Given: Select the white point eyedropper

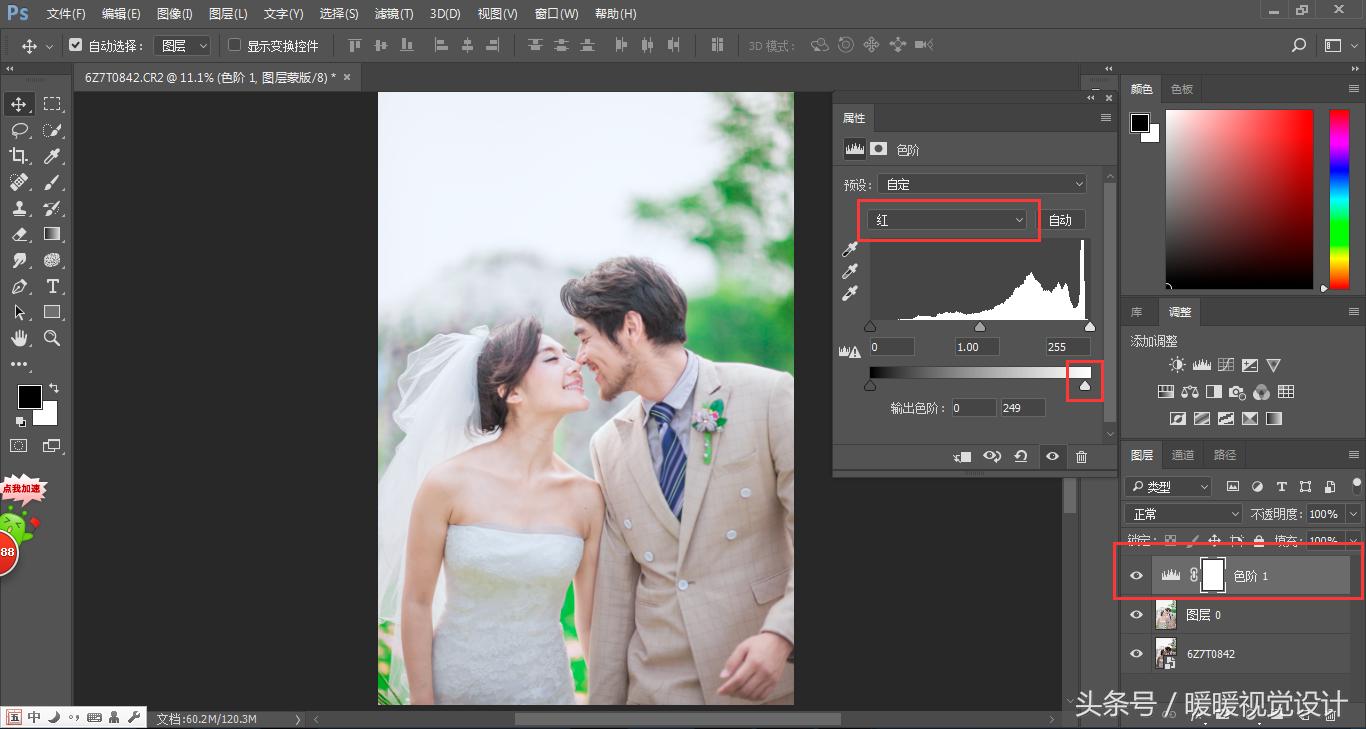Looking at the screenshot, I should click(x=851, y=293).
